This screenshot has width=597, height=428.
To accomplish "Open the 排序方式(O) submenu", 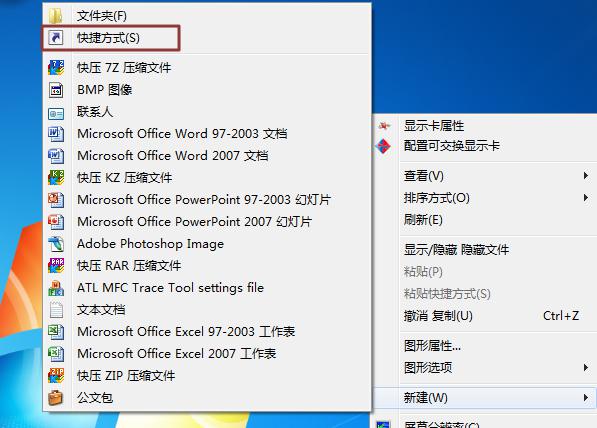I will coord(485,198).
